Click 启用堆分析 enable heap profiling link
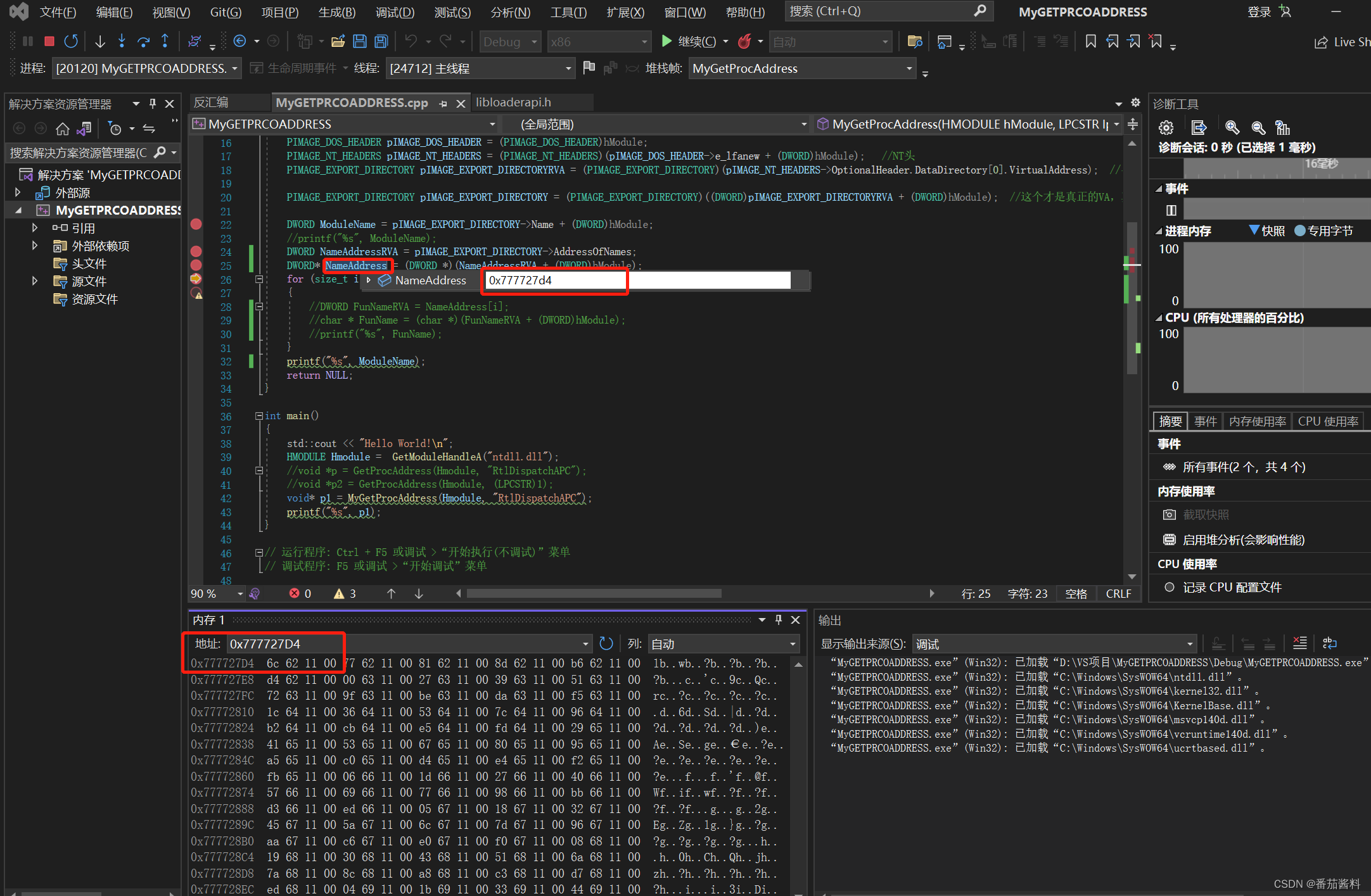The width and height of the screenshot is (1371, 896). [1243, 539]
